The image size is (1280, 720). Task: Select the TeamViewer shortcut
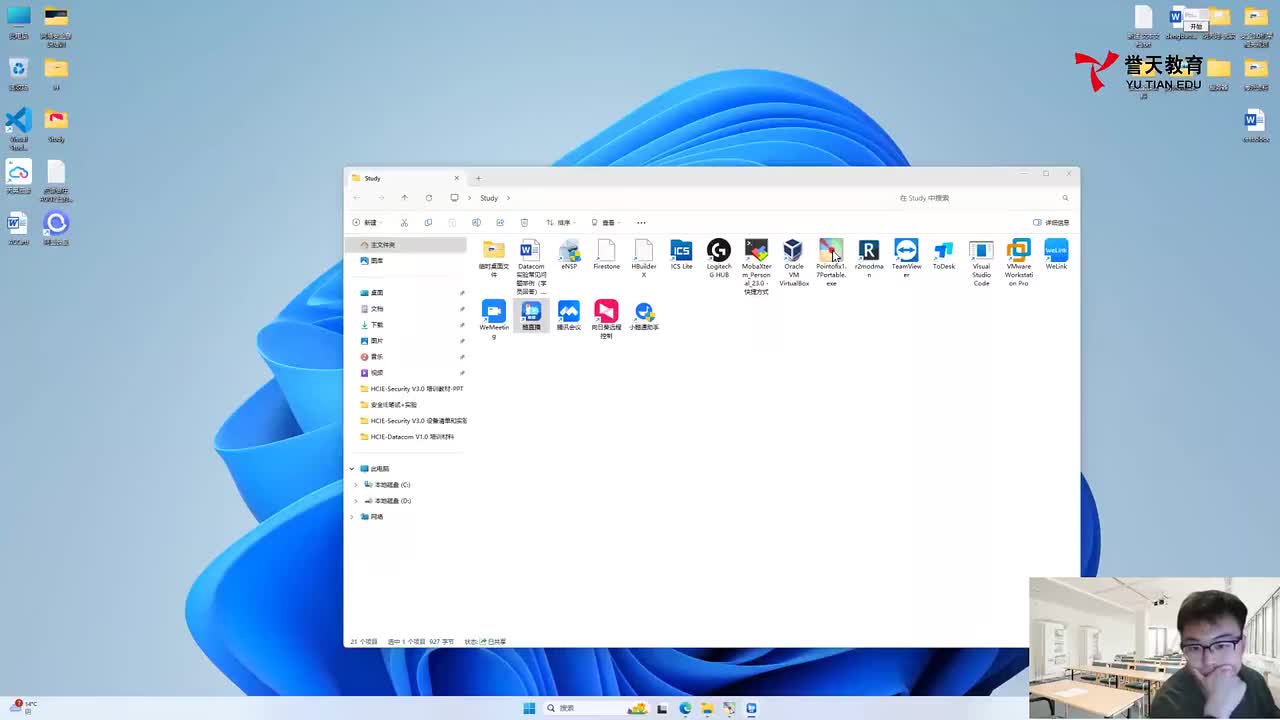point(906,258)
